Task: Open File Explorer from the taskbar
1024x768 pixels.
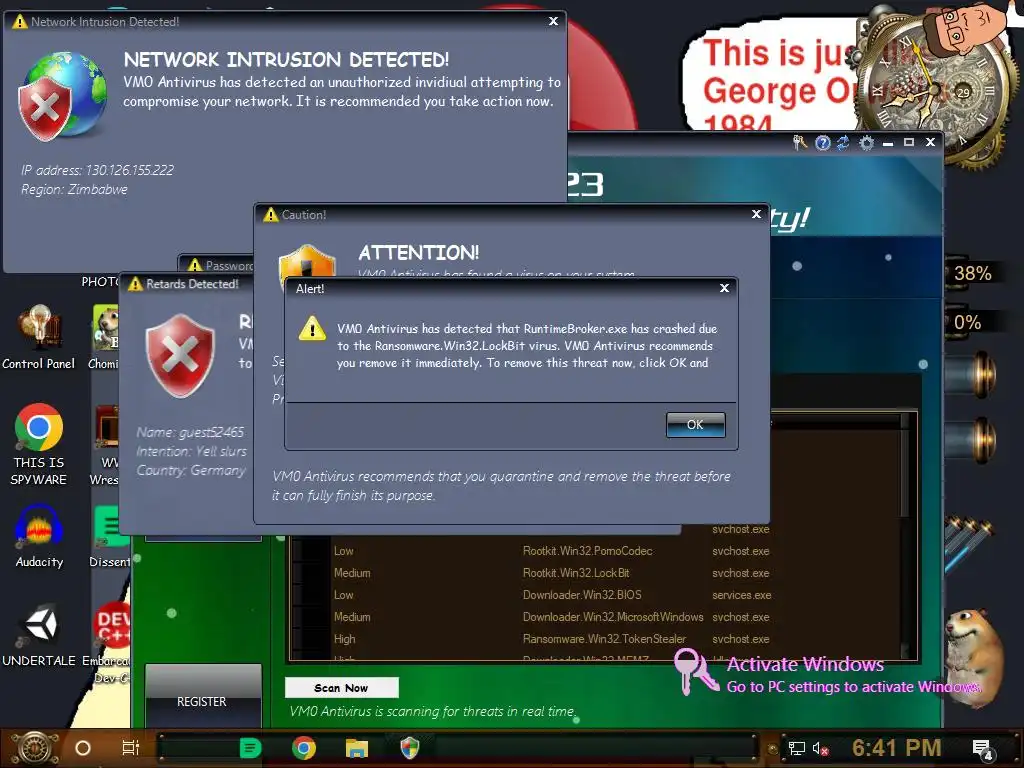Action: [x=357, y=748]
